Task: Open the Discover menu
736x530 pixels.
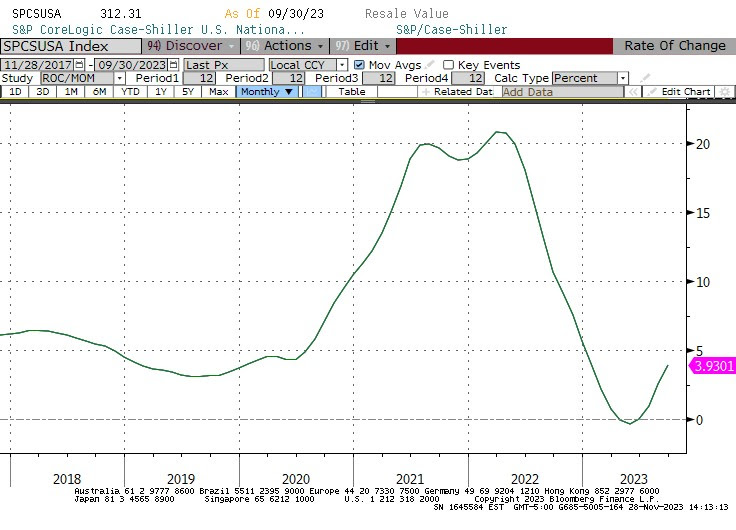Action: tap(190, 46)
